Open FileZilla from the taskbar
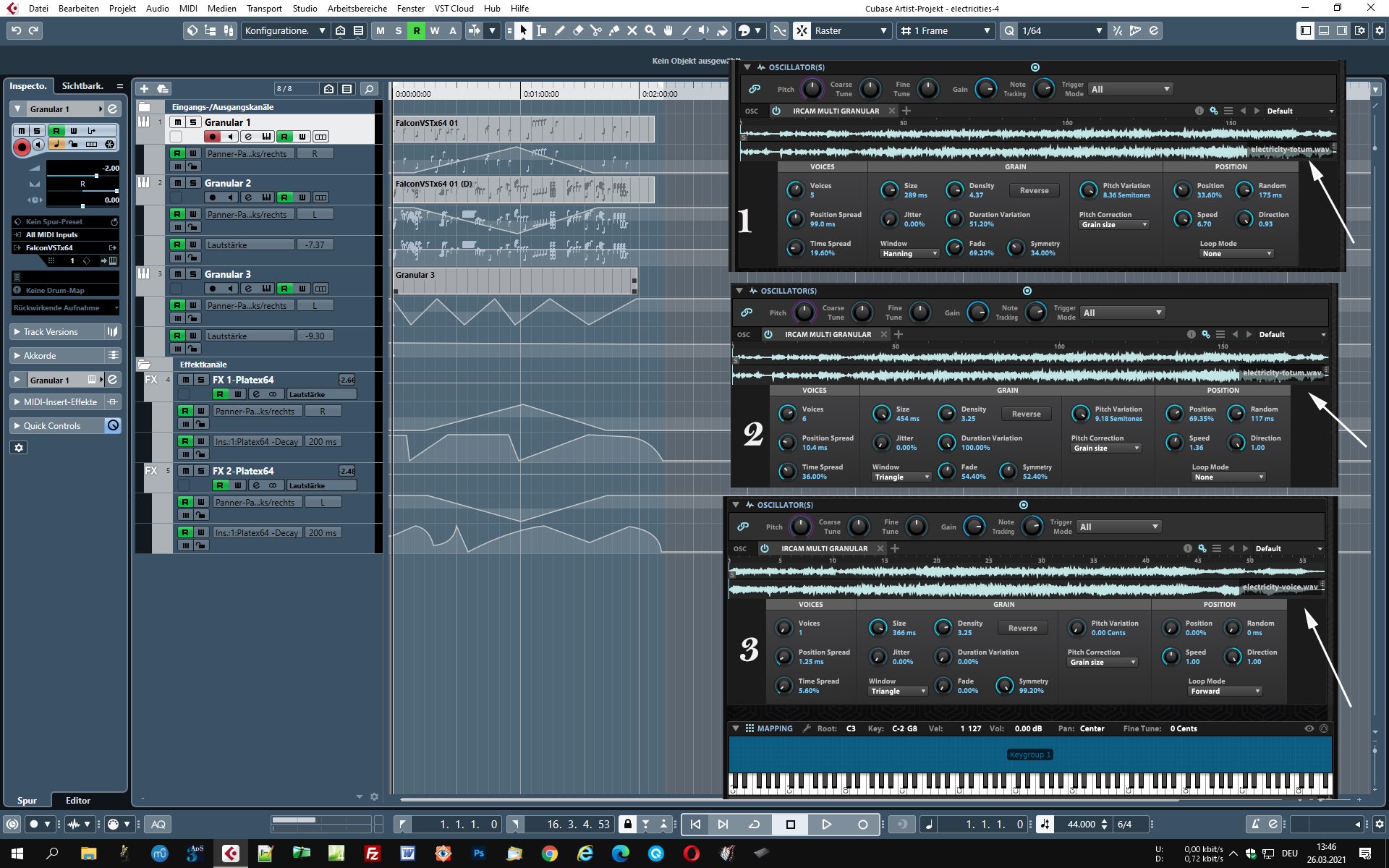This screenshot has width=1389, height=868. pyautogui.click(x=373, y=854)
